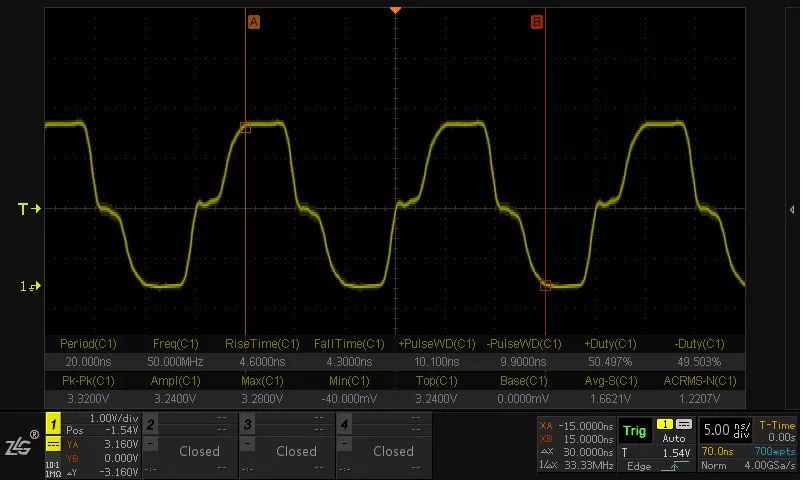Click the green Trig status indicator
The image size is (802, 481).
[635, 431]
